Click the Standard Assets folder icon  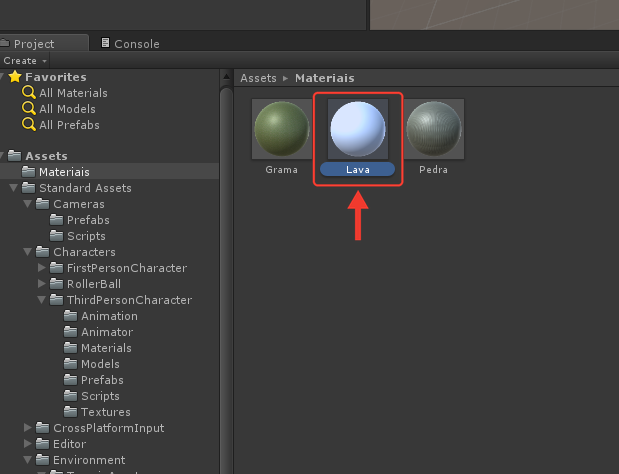[28, 187]
